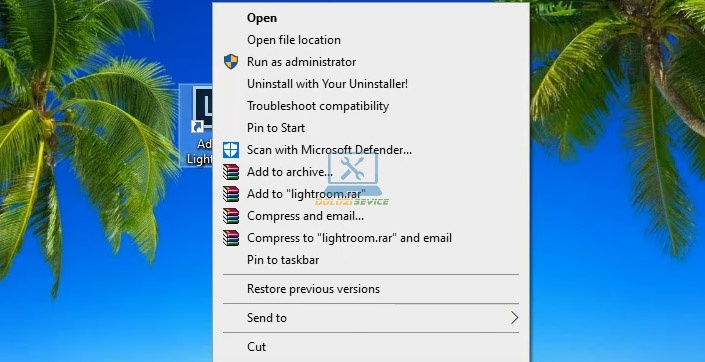Click WinRAR icon beside Compress to "lightroom.rar" and email
705x362 pixels.
click(231, 238)
